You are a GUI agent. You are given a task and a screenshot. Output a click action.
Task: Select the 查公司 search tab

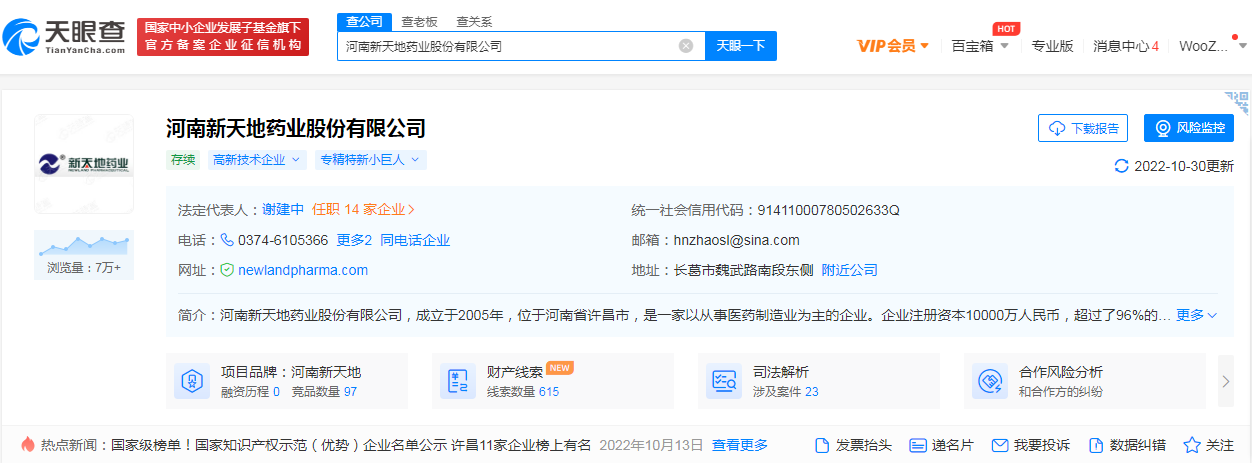tap(365, 22)
